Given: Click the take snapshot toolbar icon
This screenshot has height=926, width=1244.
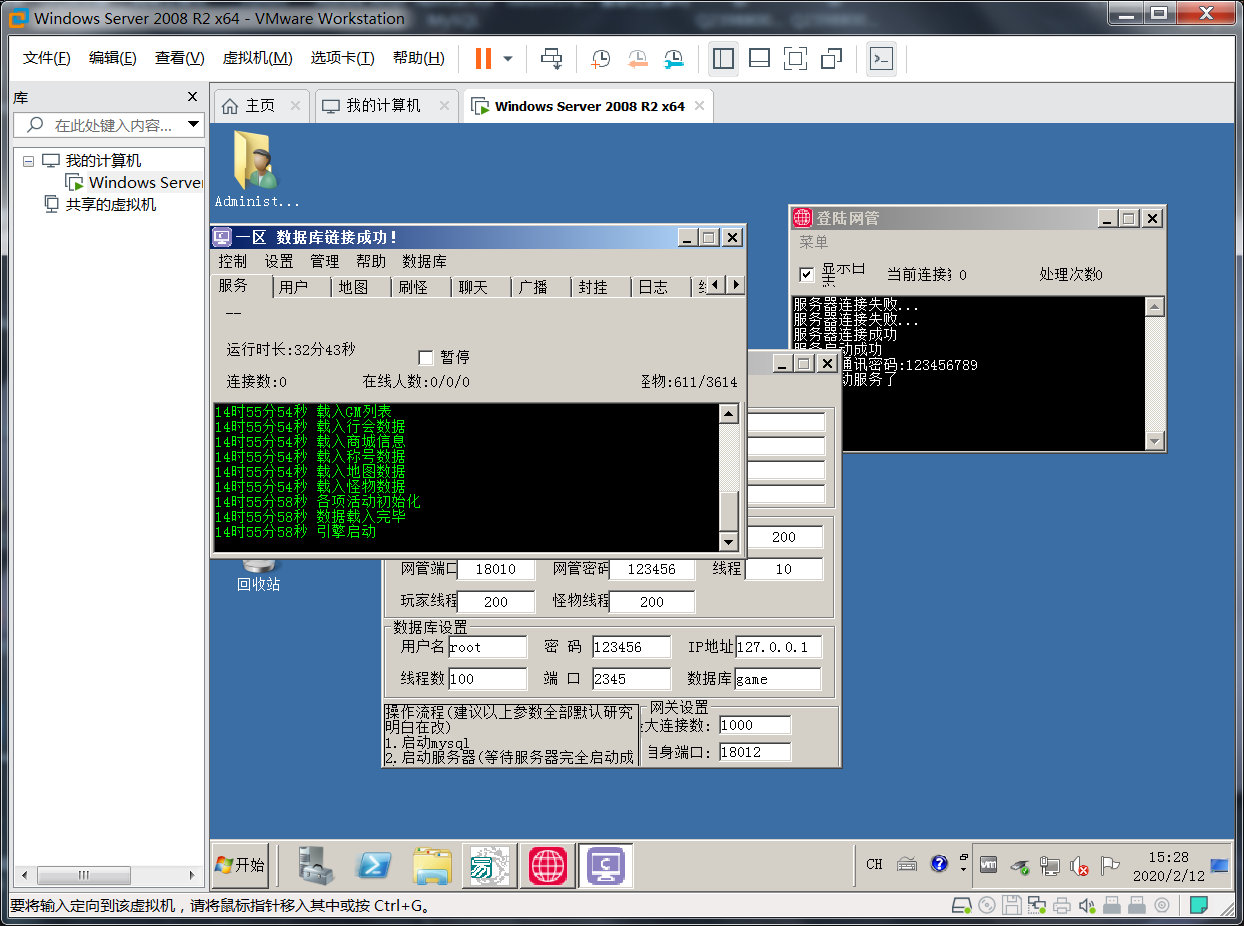Looking at the screenshot, I should click(600, 59).
